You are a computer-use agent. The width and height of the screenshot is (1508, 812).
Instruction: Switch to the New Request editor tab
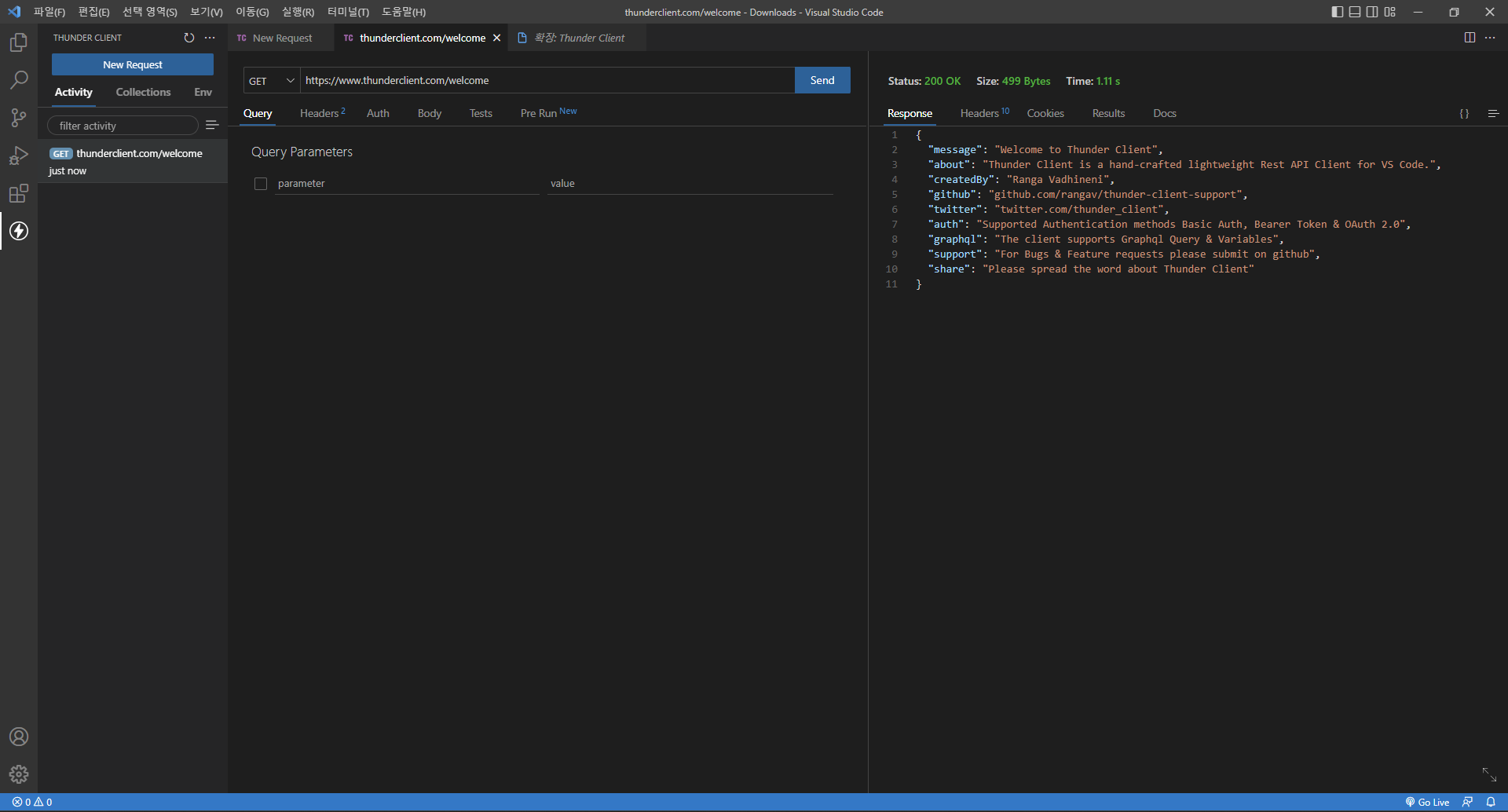point(281,38)
